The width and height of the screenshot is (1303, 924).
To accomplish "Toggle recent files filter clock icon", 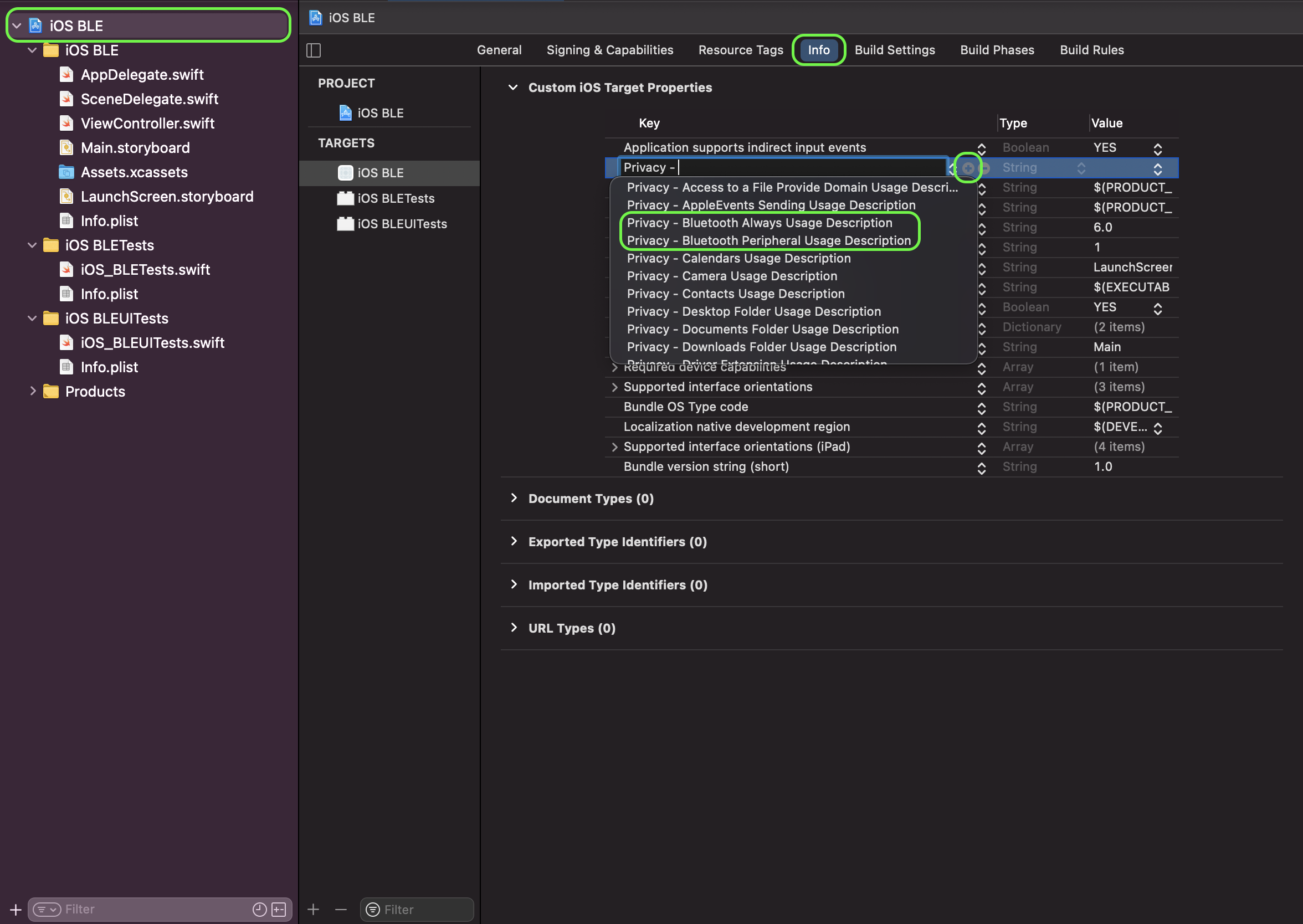I will (259, 909).
